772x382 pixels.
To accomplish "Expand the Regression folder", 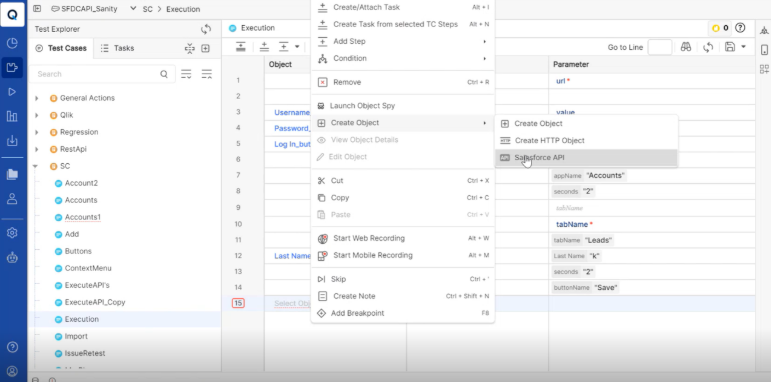I will pyautogui.click(x=36, y=132).
